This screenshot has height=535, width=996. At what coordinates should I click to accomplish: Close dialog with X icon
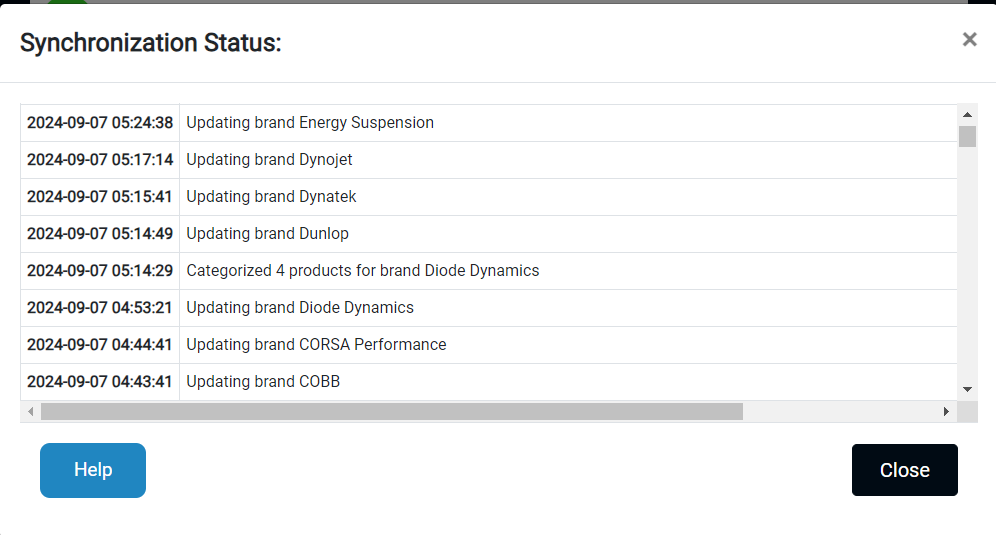969,40
